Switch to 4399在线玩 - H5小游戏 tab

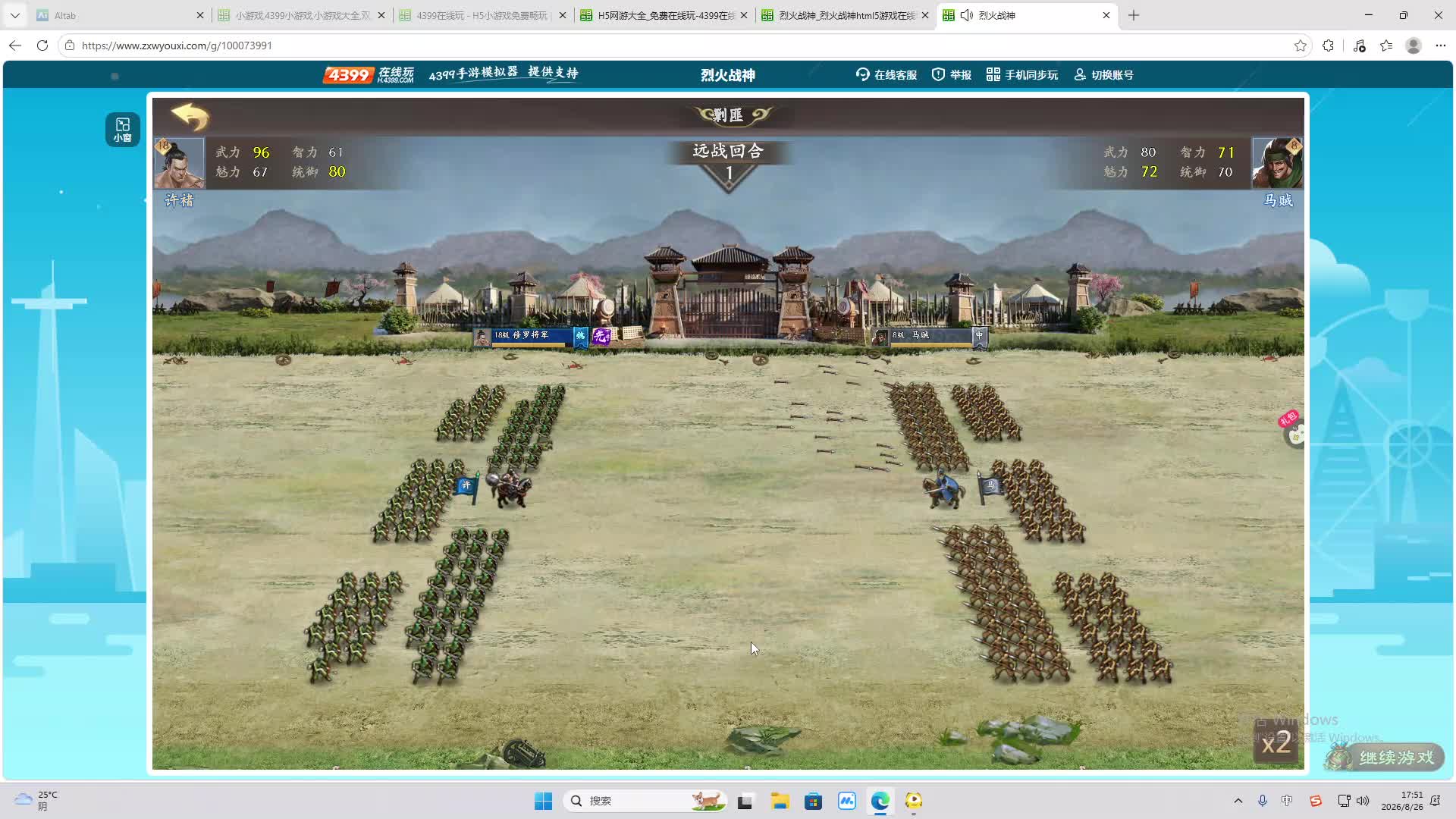click(482, 15)
